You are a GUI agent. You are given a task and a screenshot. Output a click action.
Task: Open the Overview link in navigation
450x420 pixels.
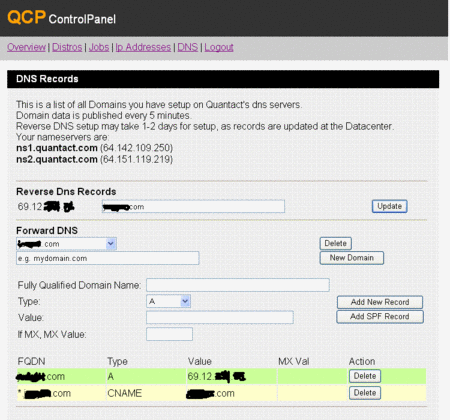[x=26, y=47]
